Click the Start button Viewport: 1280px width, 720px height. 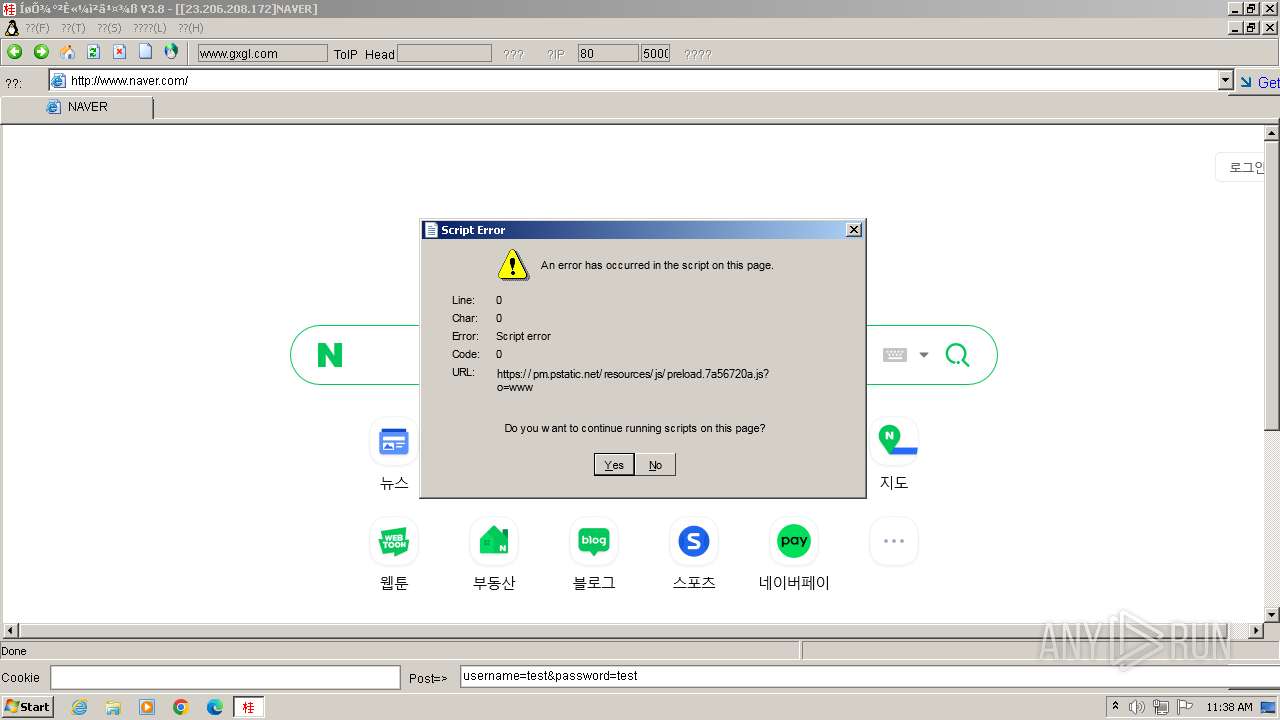tap(28, 707)
